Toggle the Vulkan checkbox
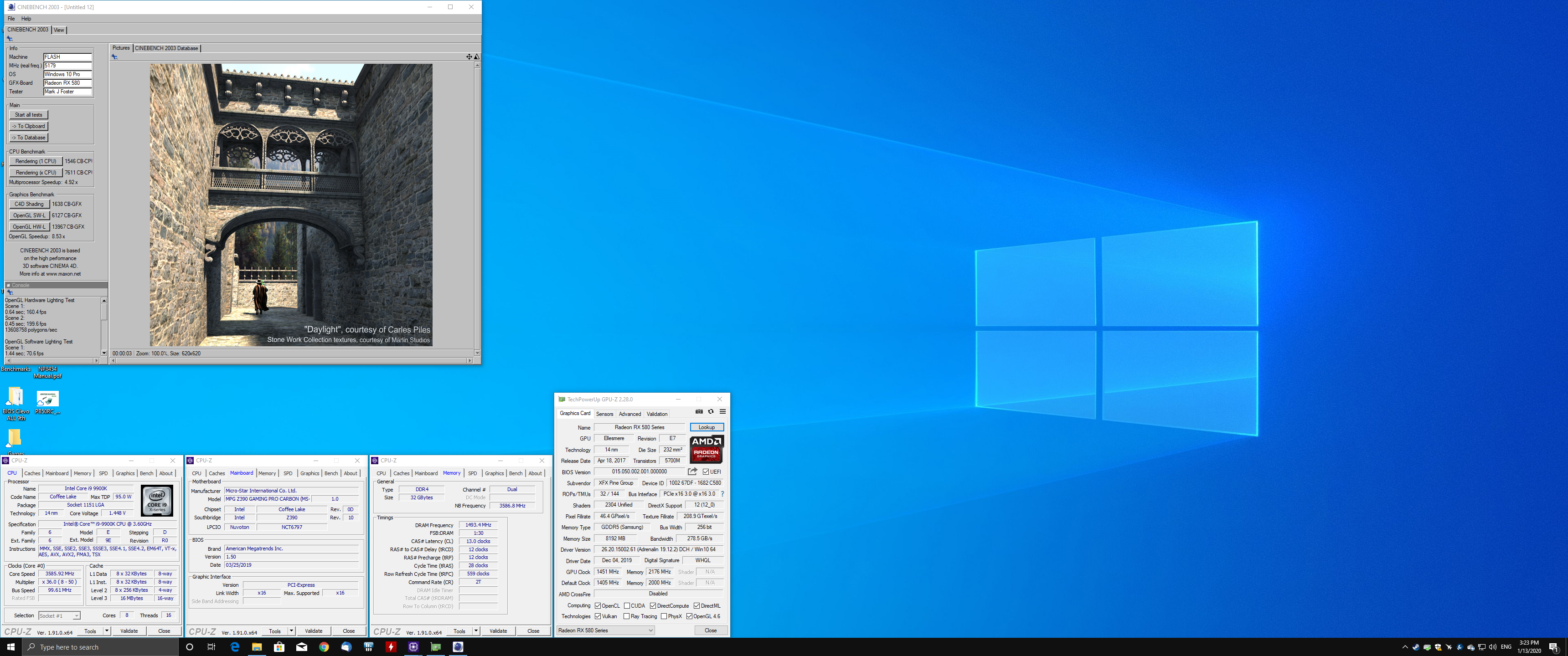 (598, 616)
